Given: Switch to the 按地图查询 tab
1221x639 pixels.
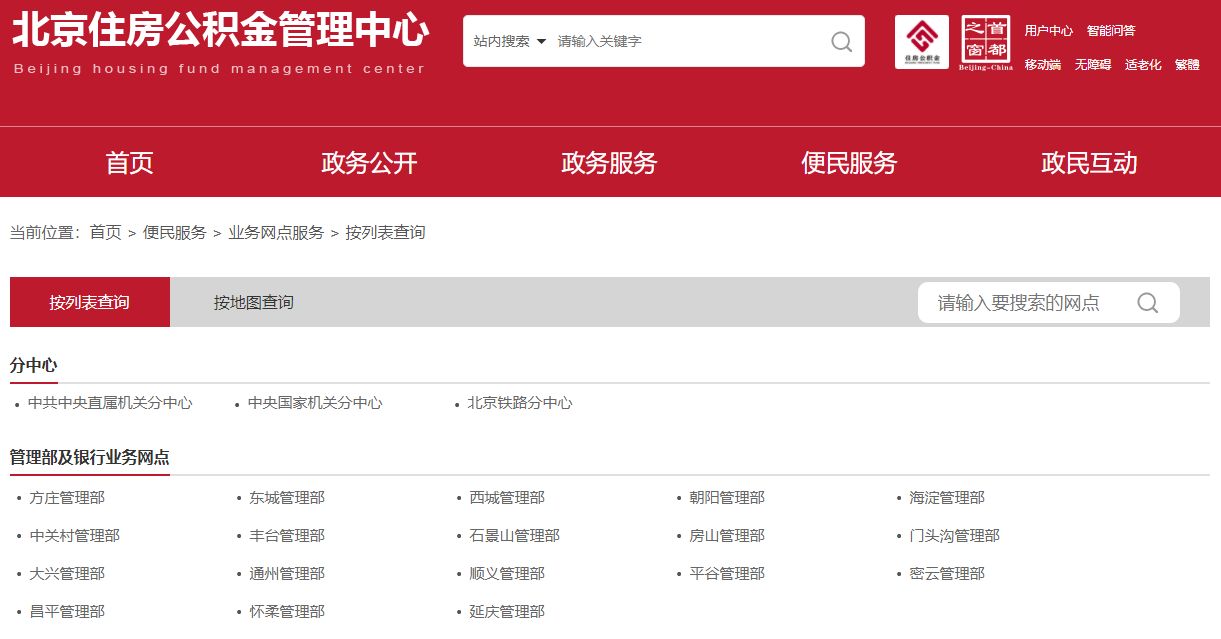Looking at the screenshot, I should [253, 302].
